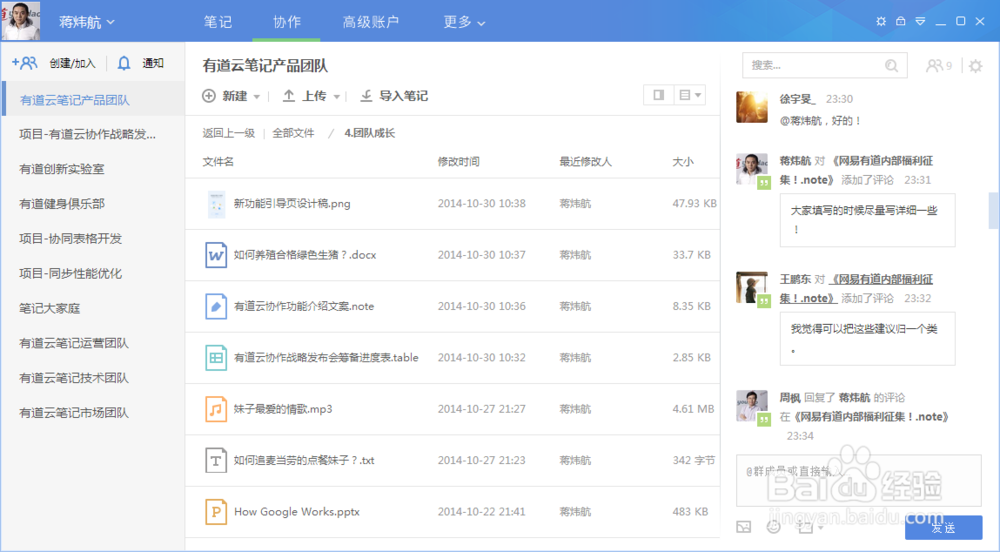Screen dimensions: 1000x552
Task: Open team settings gear in chat panel
Action: pos(975,65)
